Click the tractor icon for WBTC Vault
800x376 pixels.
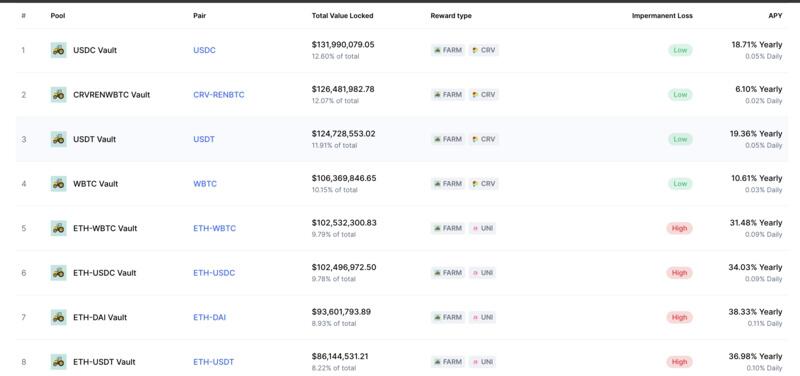tap(59, 184)
